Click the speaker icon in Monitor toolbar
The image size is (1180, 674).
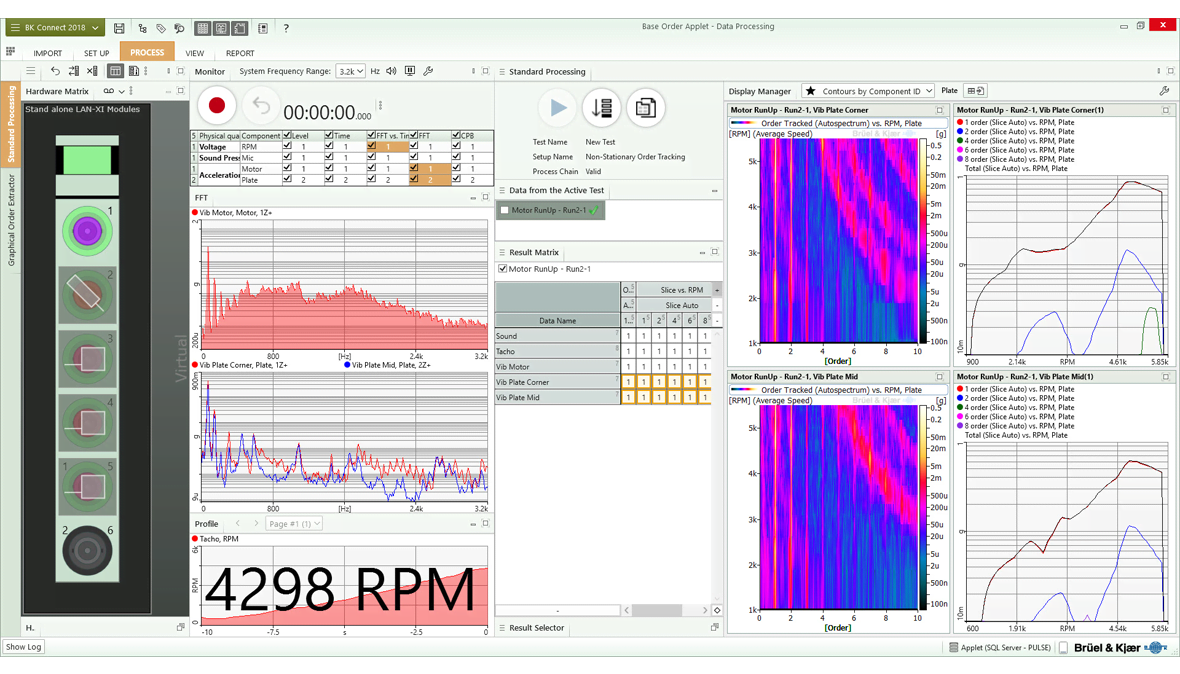pos(391,72)
